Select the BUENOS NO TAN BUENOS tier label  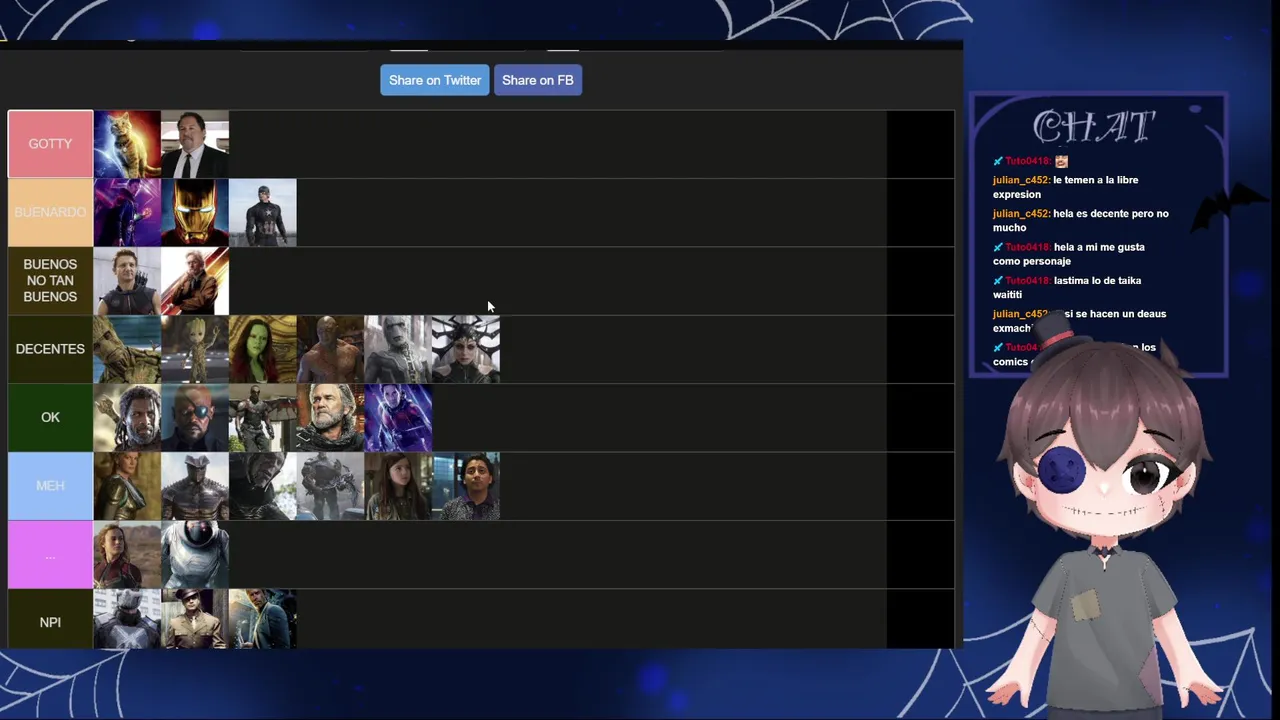(x=50, y=281)
